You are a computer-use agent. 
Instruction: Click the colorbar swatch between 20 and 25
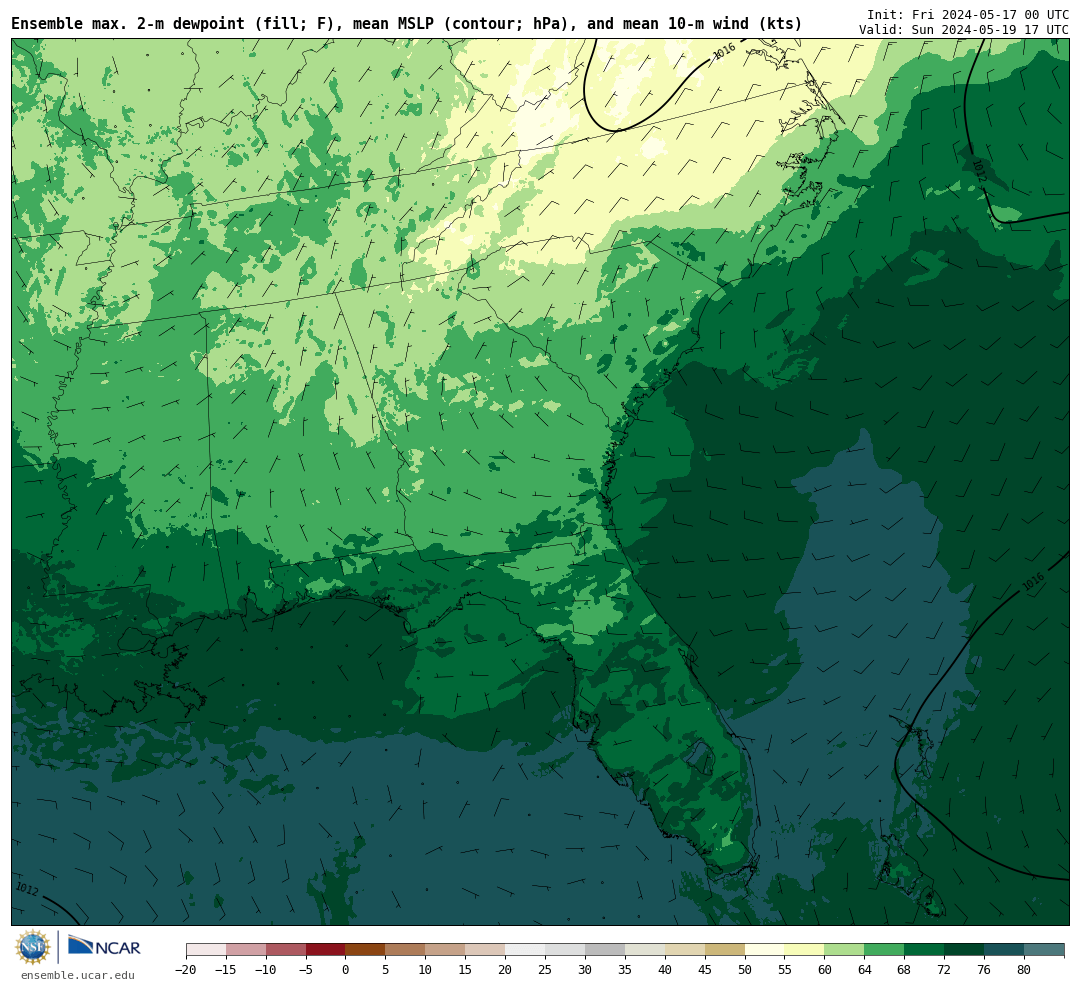[526, 950]
